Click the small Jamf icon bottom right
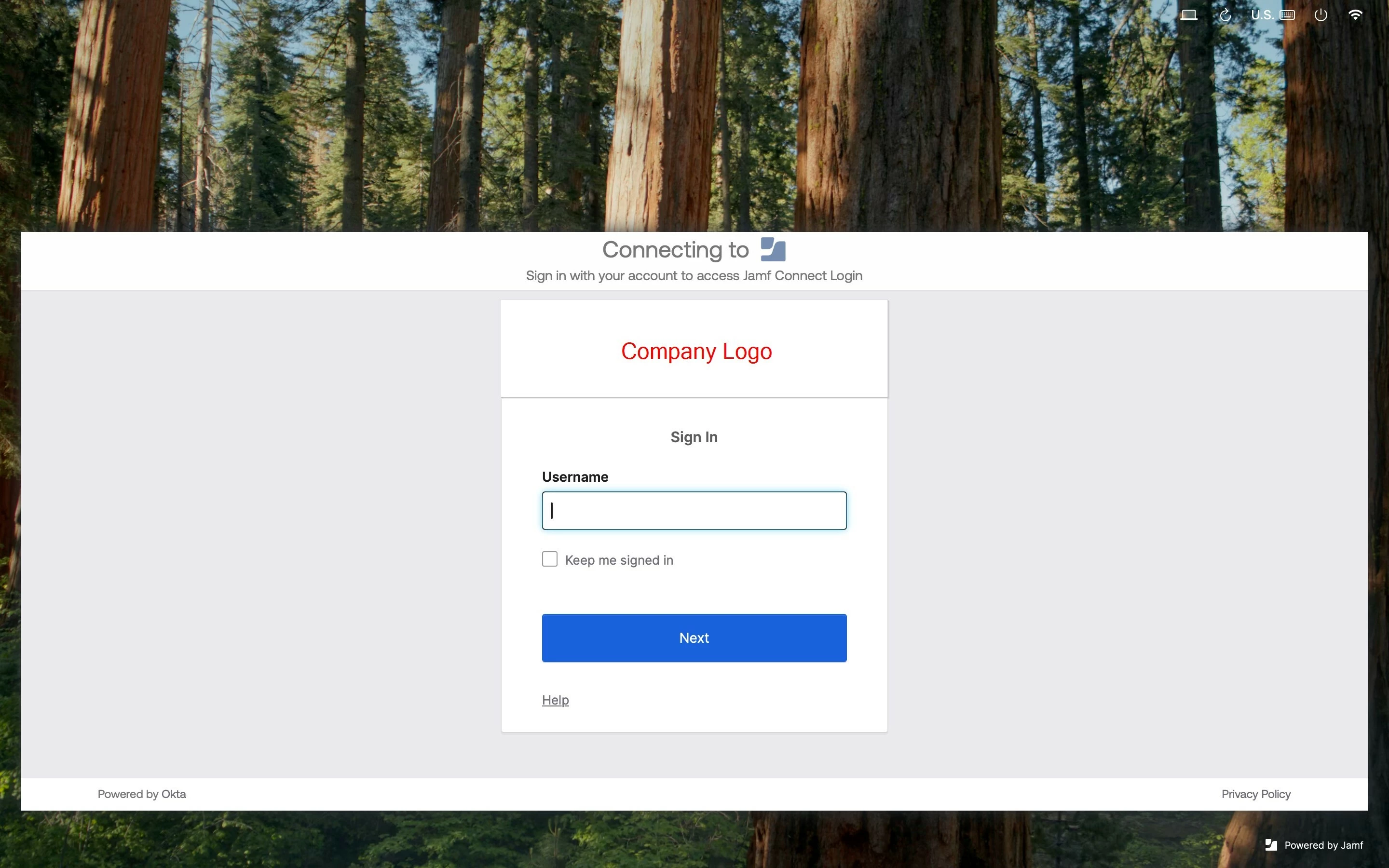 pos(1271,845)
